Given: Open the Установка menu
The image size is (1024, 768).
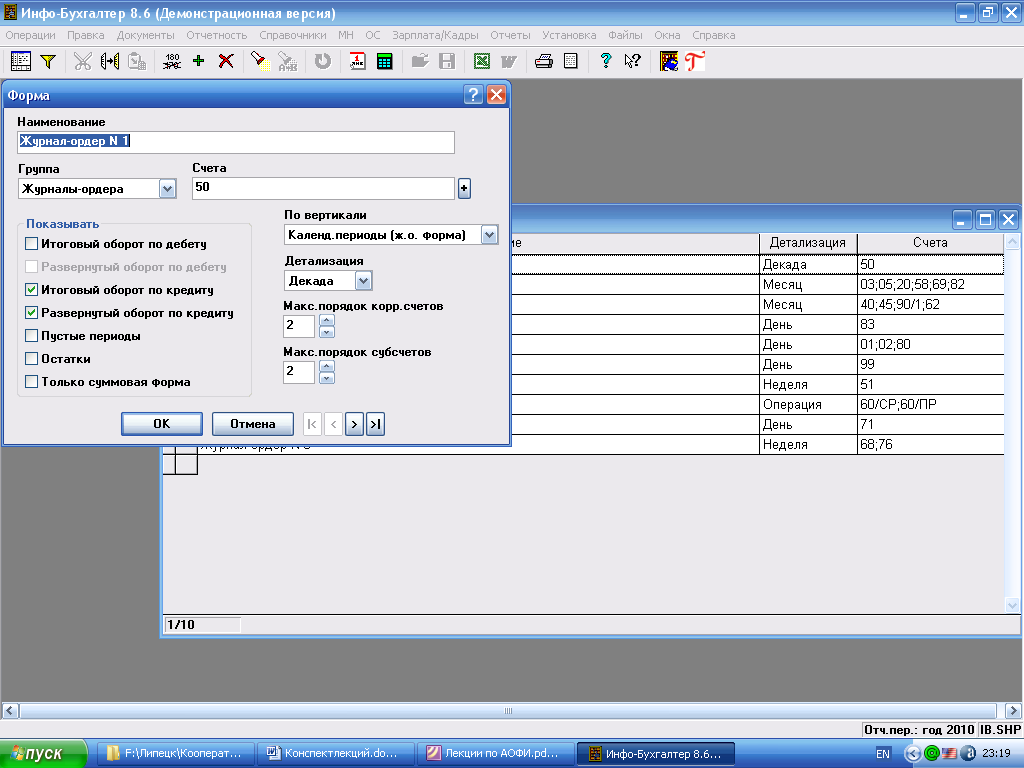Looking at the screenshot, I should pos(569,35).
